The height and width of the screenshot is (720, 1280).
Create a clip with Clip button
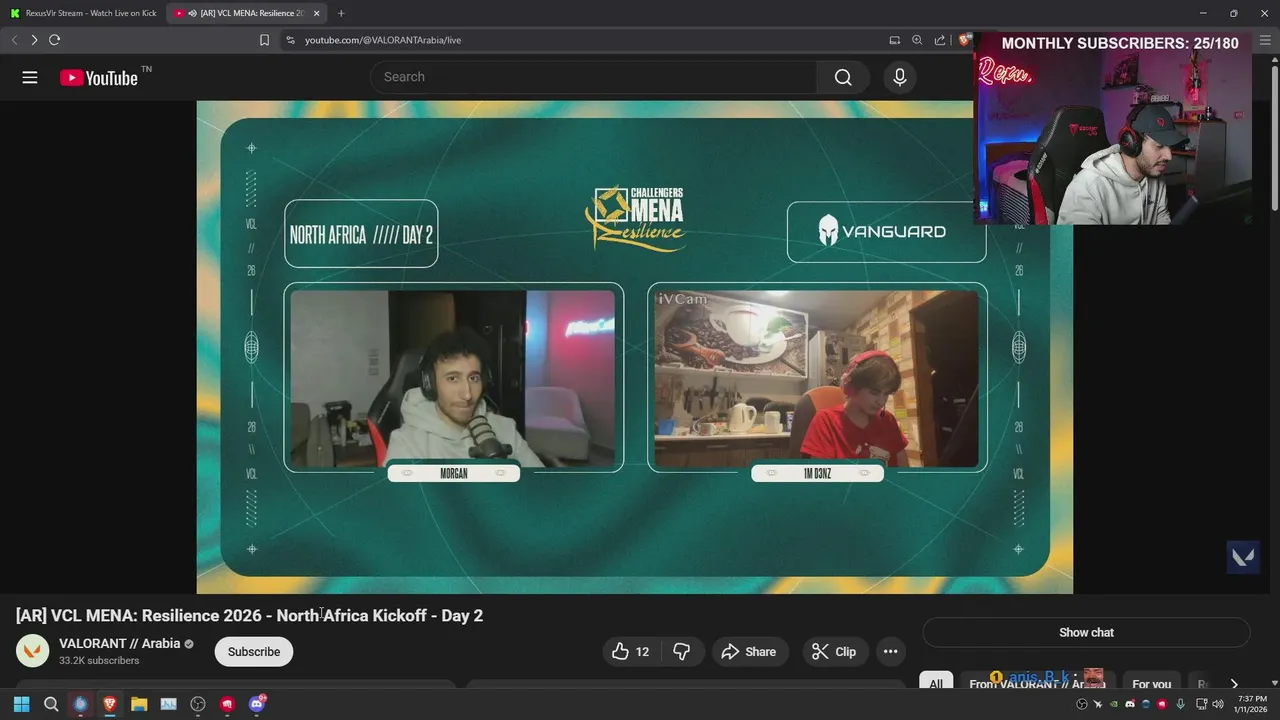coord(834,652)
